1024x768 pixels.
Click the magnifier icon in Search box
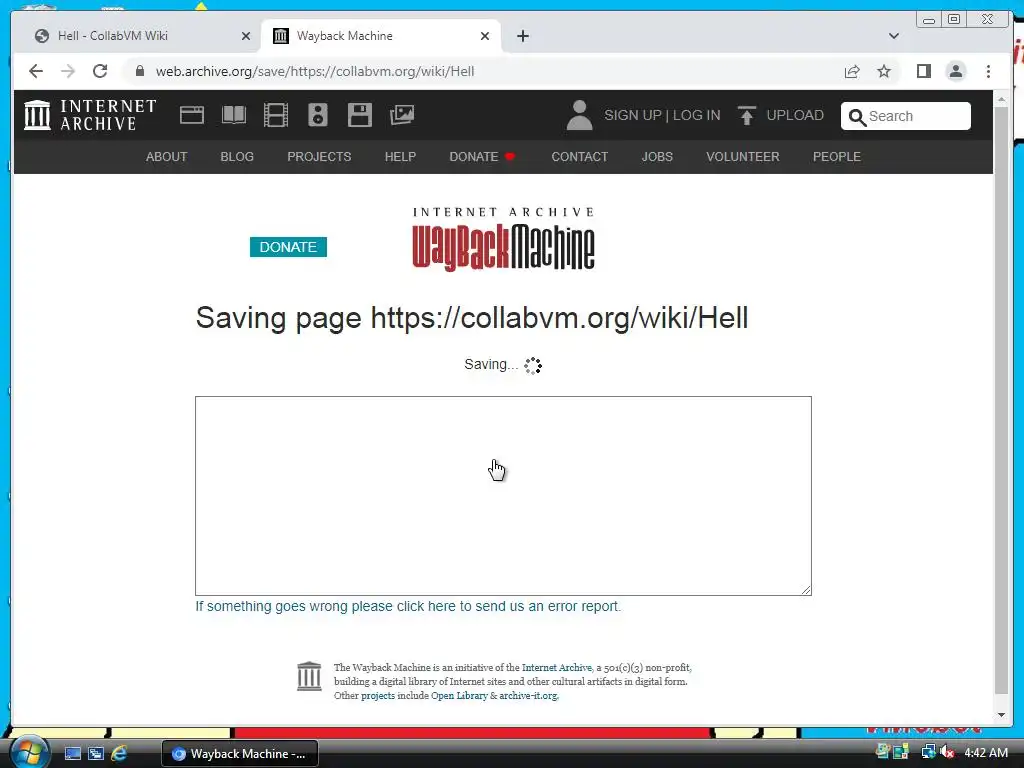point(857,117)
